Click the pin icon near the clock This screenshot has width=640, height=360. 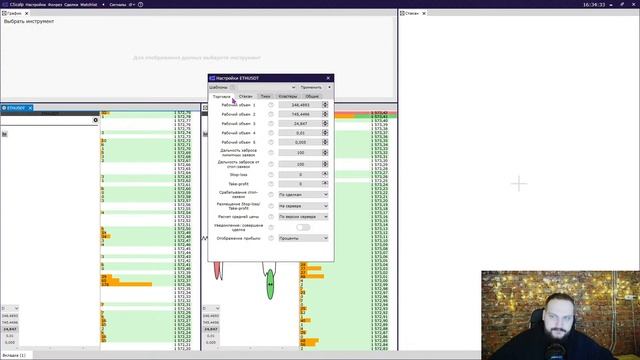(622, 4)
